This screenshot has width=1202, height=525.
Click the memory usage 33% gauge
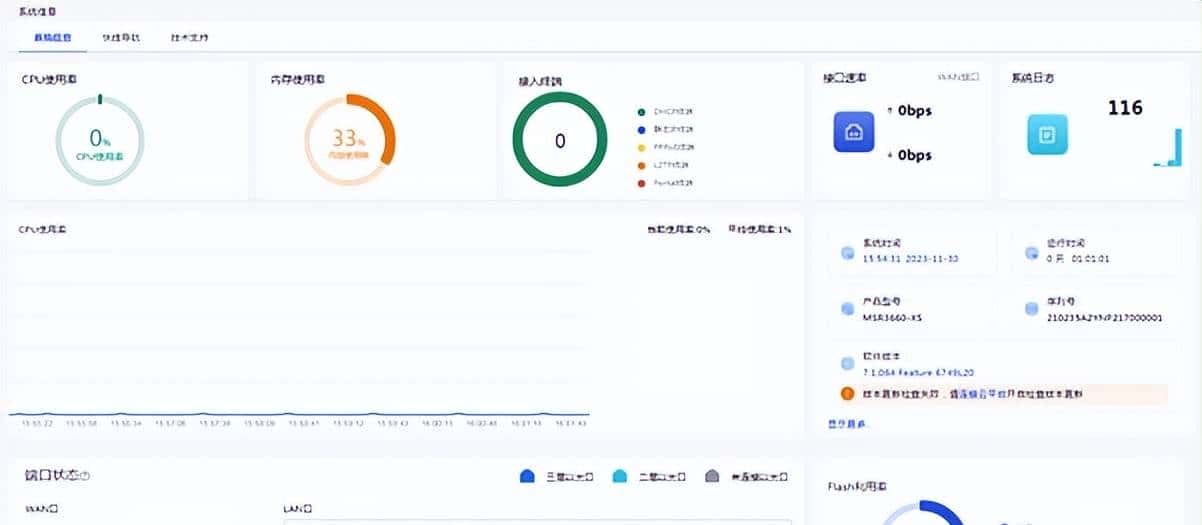(x=350, y=139)
